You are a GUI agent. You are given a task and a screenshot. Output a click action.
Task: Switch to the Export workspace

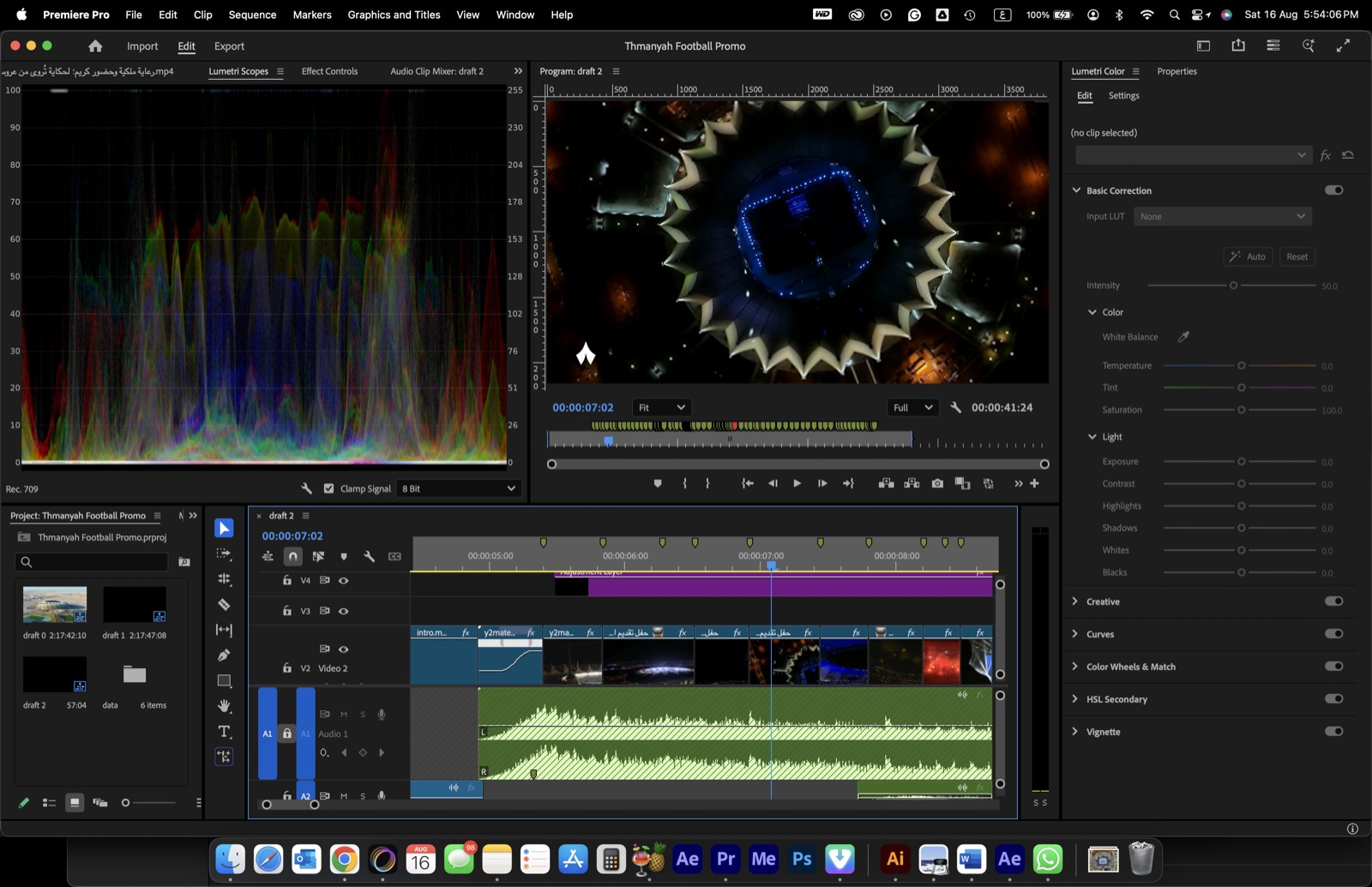tap(229, 46)
